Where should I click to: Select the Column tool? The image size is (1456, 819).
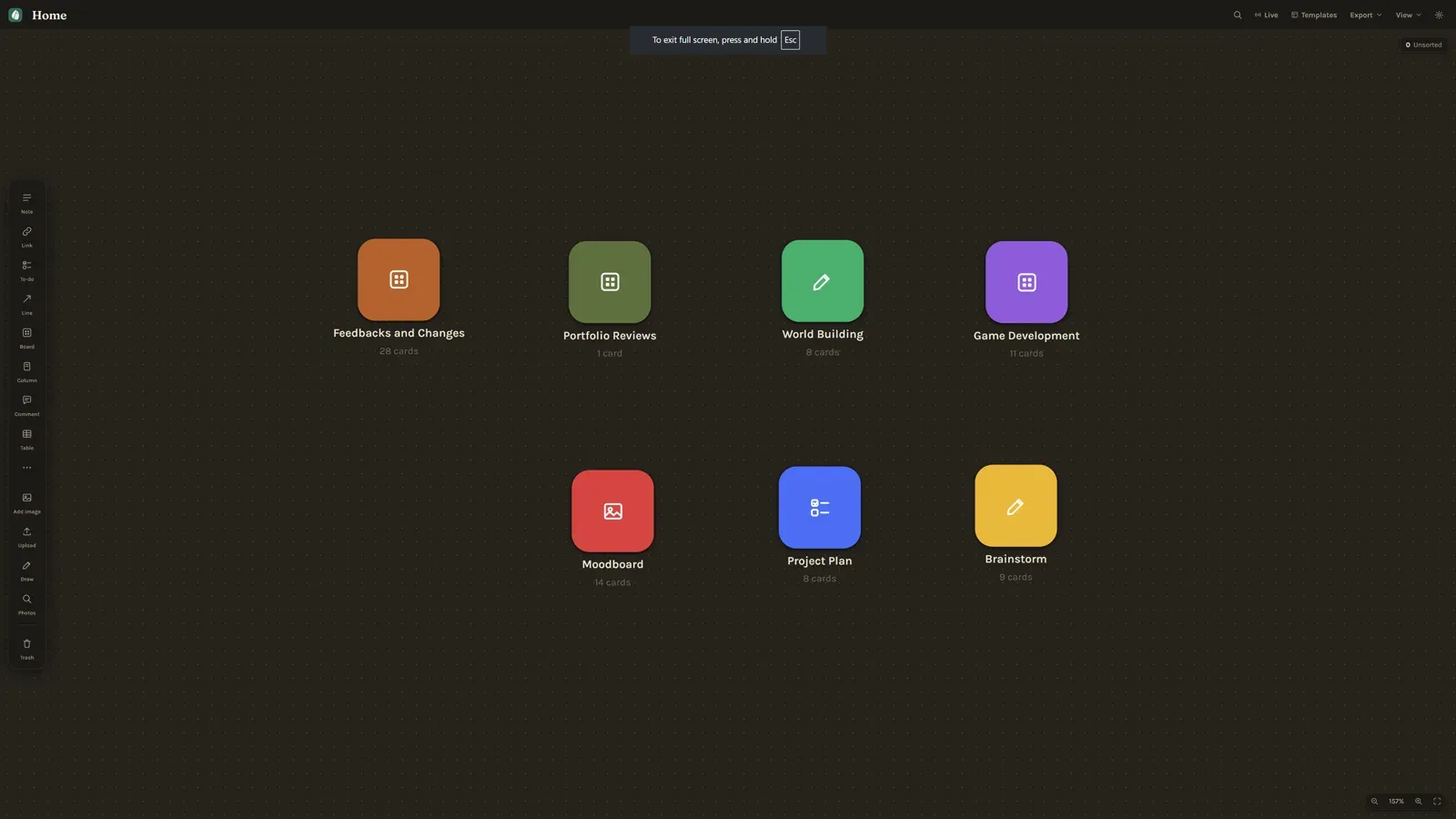[26, 371]
